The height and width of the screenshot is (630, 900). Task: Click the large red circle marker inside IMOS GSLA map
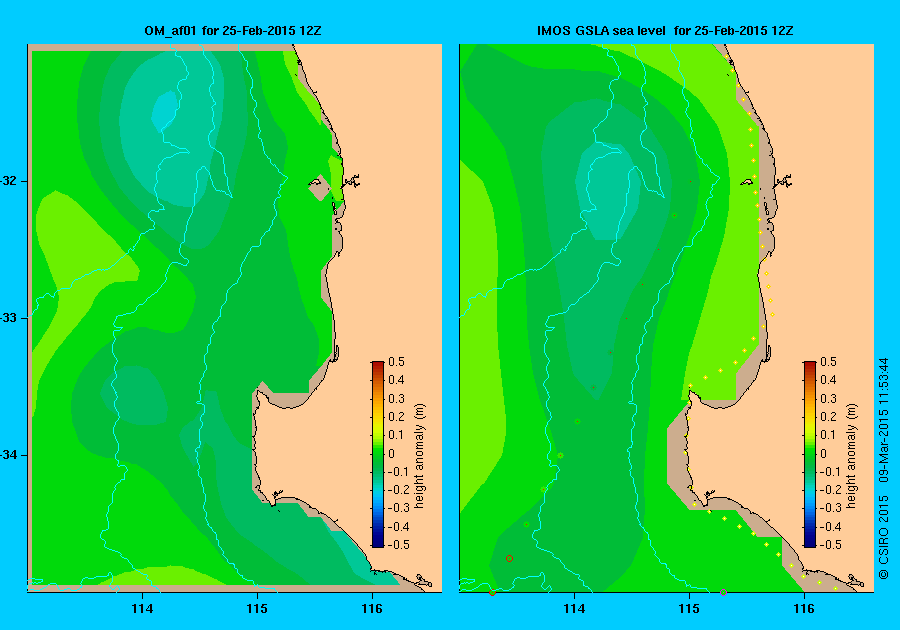[x=509, y=558]
